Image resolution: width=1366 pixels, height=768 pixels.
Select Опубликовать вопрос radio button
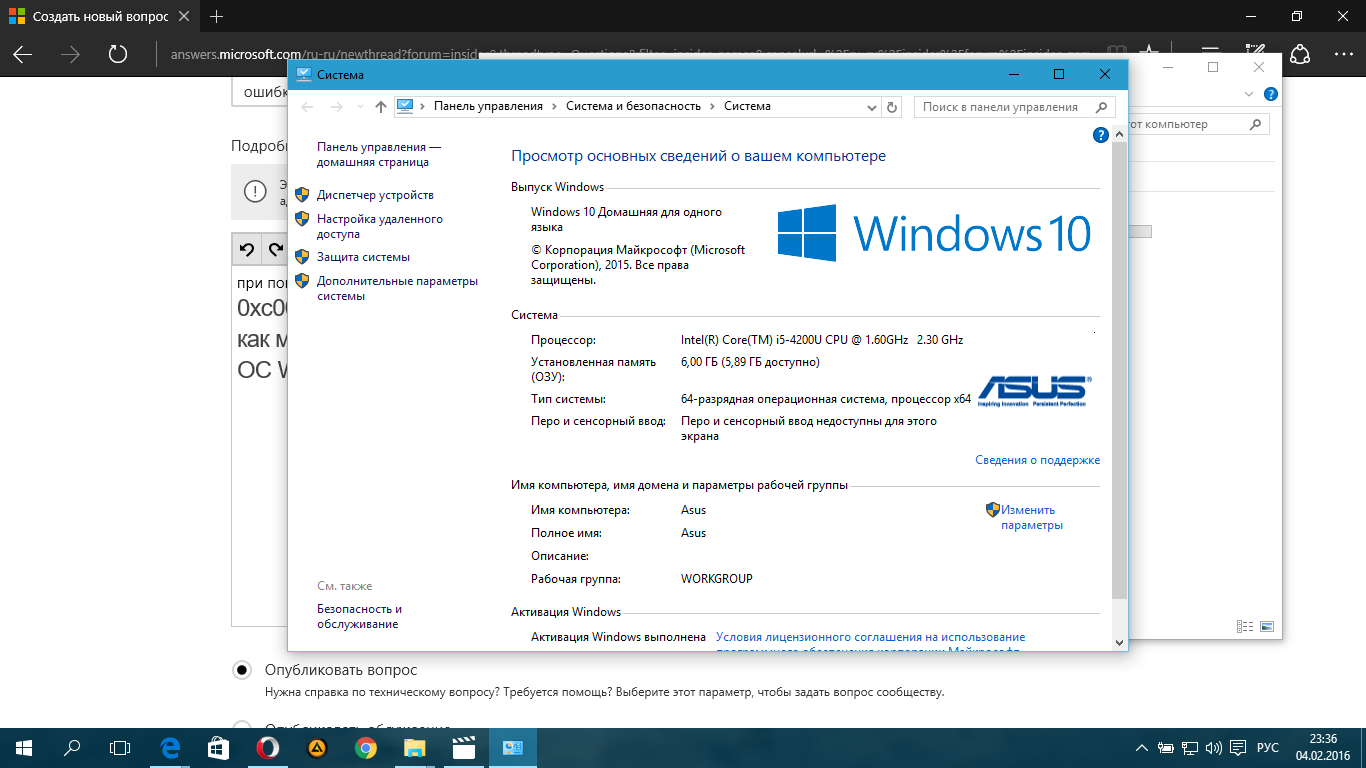[241, 669]
